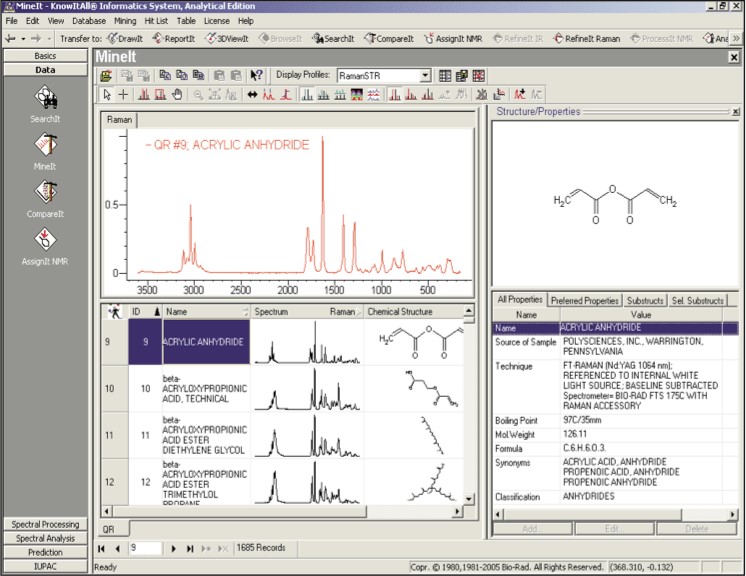Screen dimensions: 746x576
Task: Open the File menu
Action: point(11,21)
